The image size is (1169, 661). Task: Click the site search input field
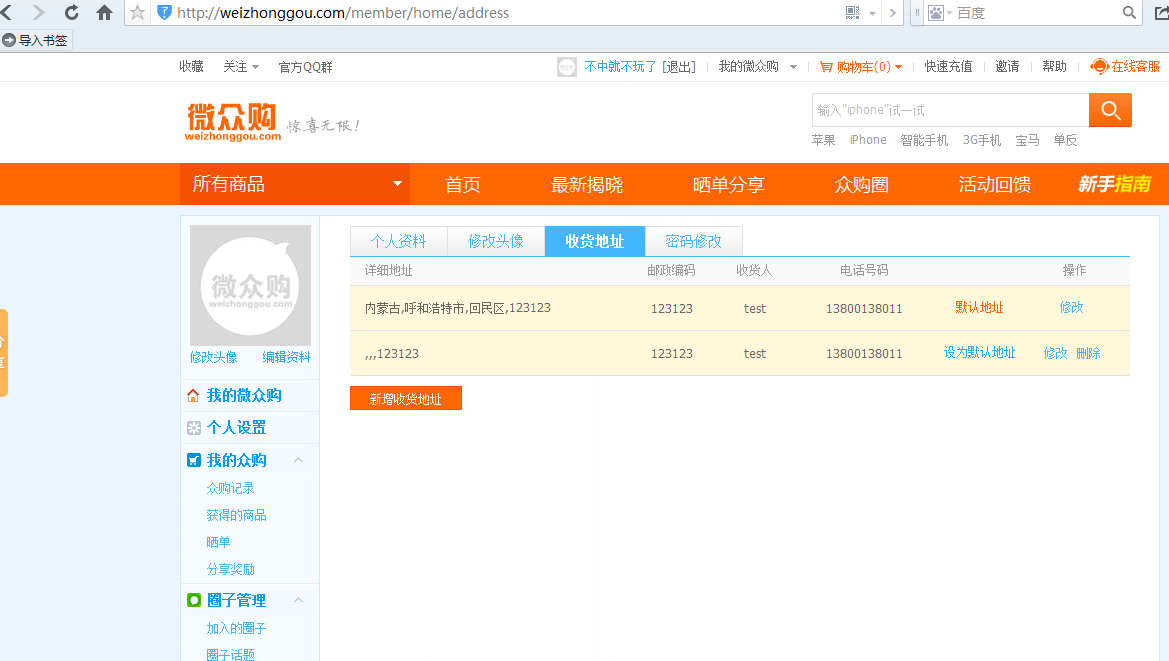[951, 110]
